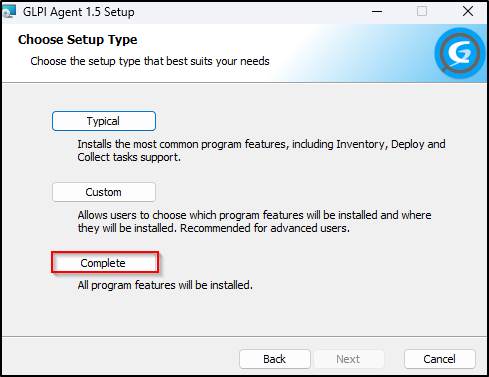This screenshot has height=377, width=489.
Task: Click the 'Choose Setup Type' heading
Action: click(x=77, y=40)
